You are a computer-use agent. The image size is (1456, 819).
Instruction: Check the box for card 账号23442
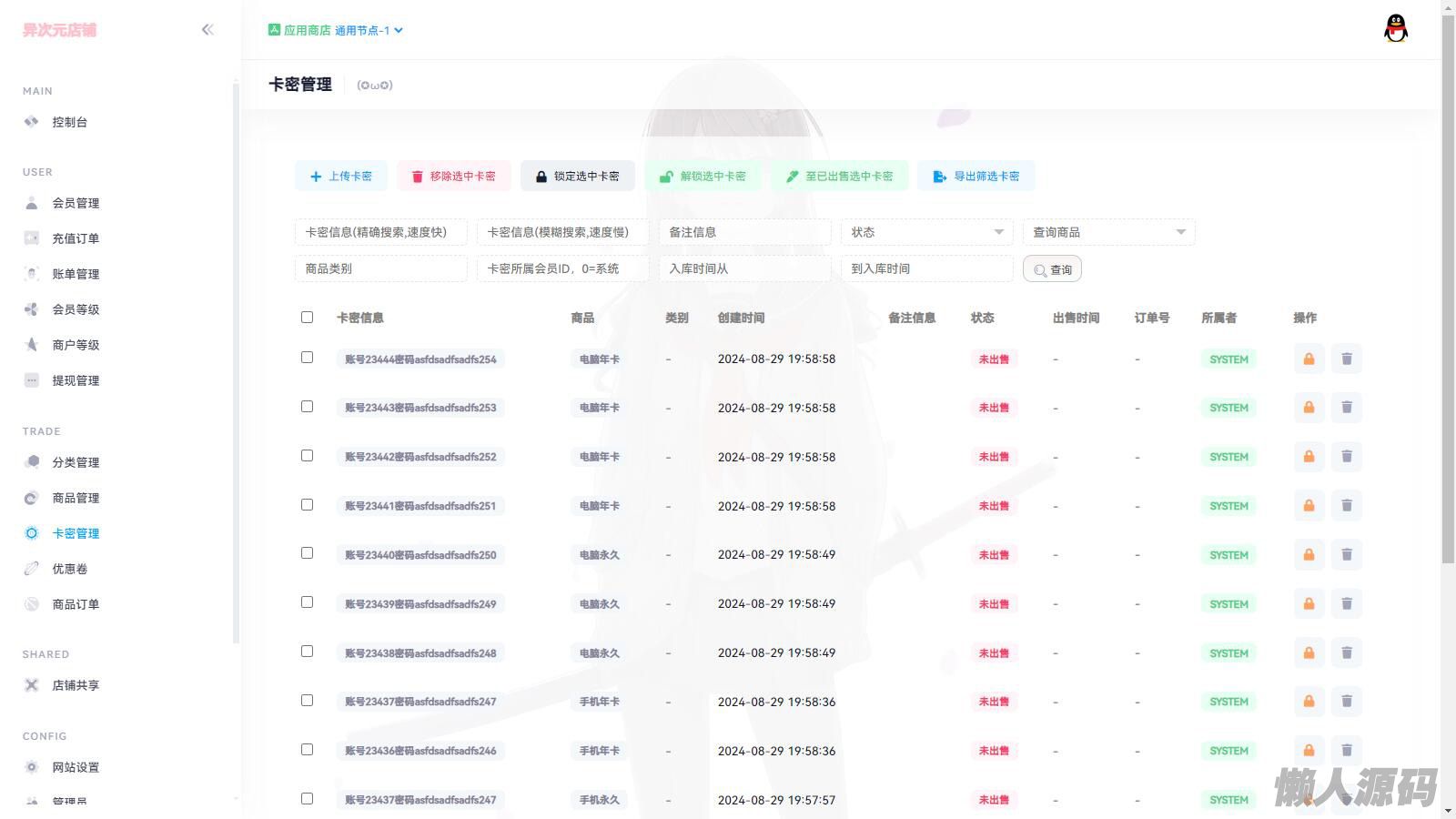click(x=307, y=456)
